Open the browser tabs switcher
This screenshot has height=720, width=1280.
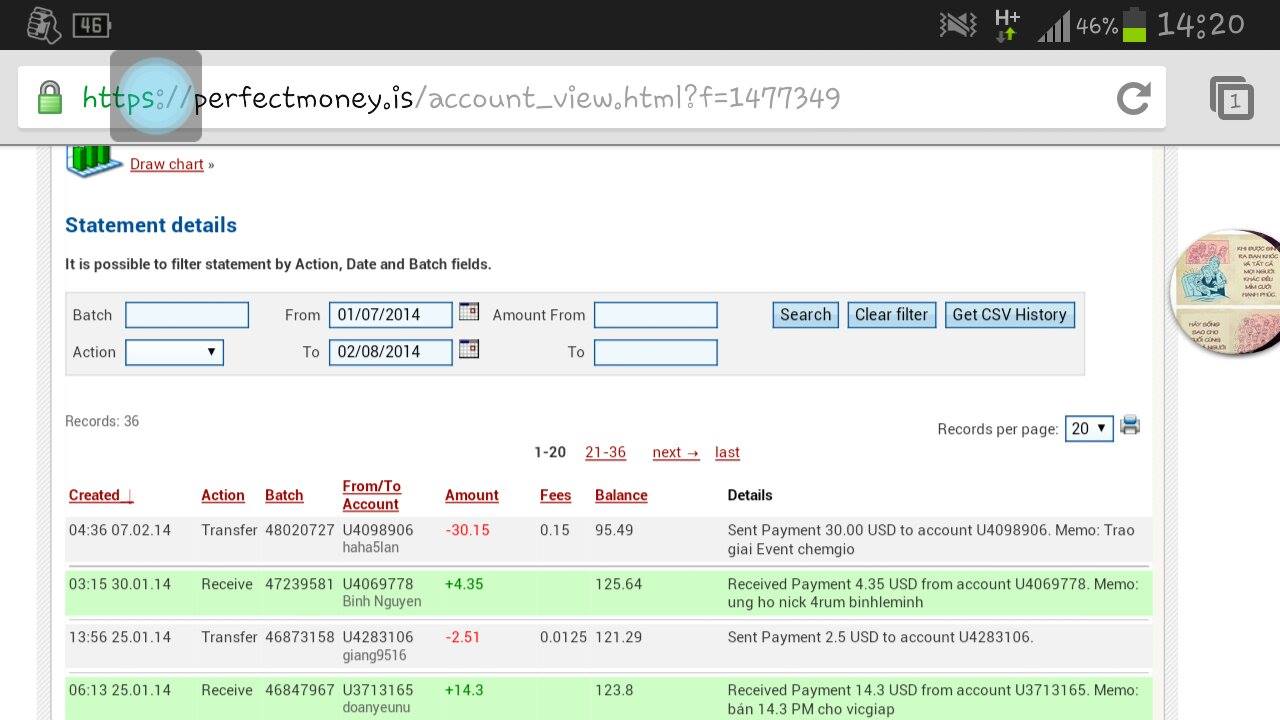tap(1231, 98)
